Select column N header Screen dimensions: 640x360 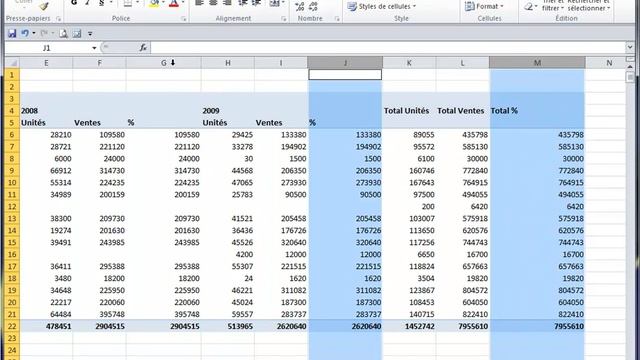(609, 63)
